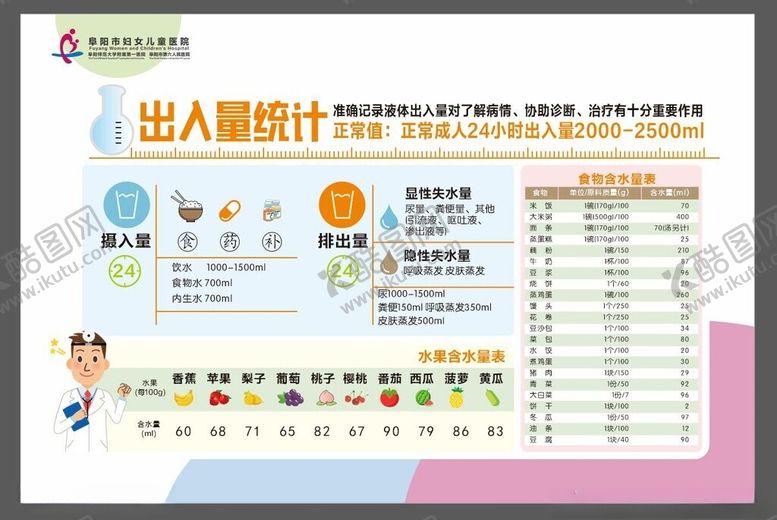This screenshot has height=520, width=777.
Task: Select the circled 药 character
Action: (x=229, y=242)
